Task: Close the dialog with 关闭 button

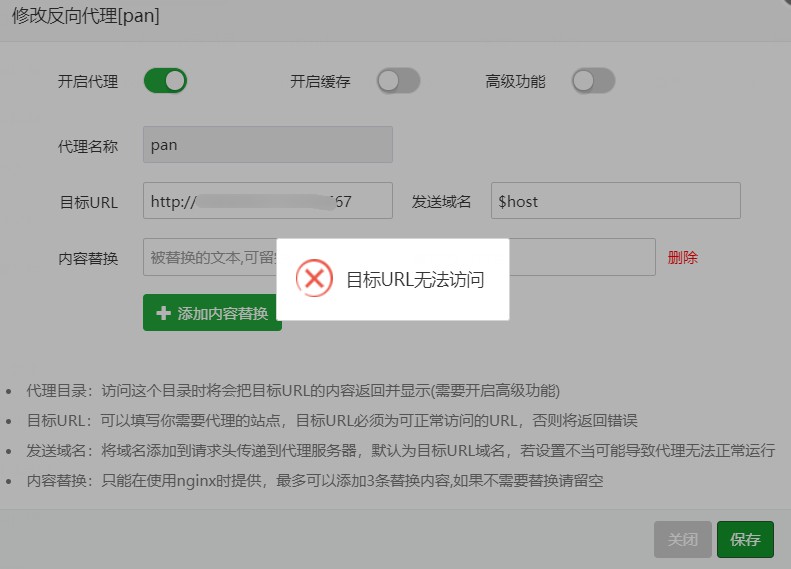Action: coord(683,540)
